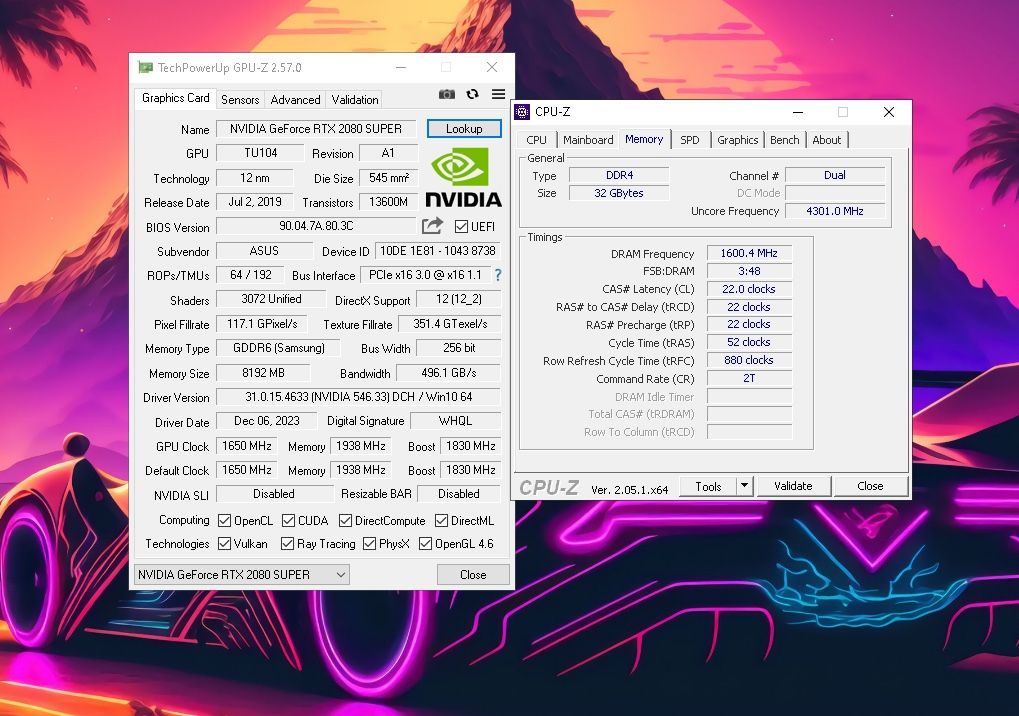
Task: Switch to the Sensors tab in GPU-Z
Action: click(x=239, y=99)
